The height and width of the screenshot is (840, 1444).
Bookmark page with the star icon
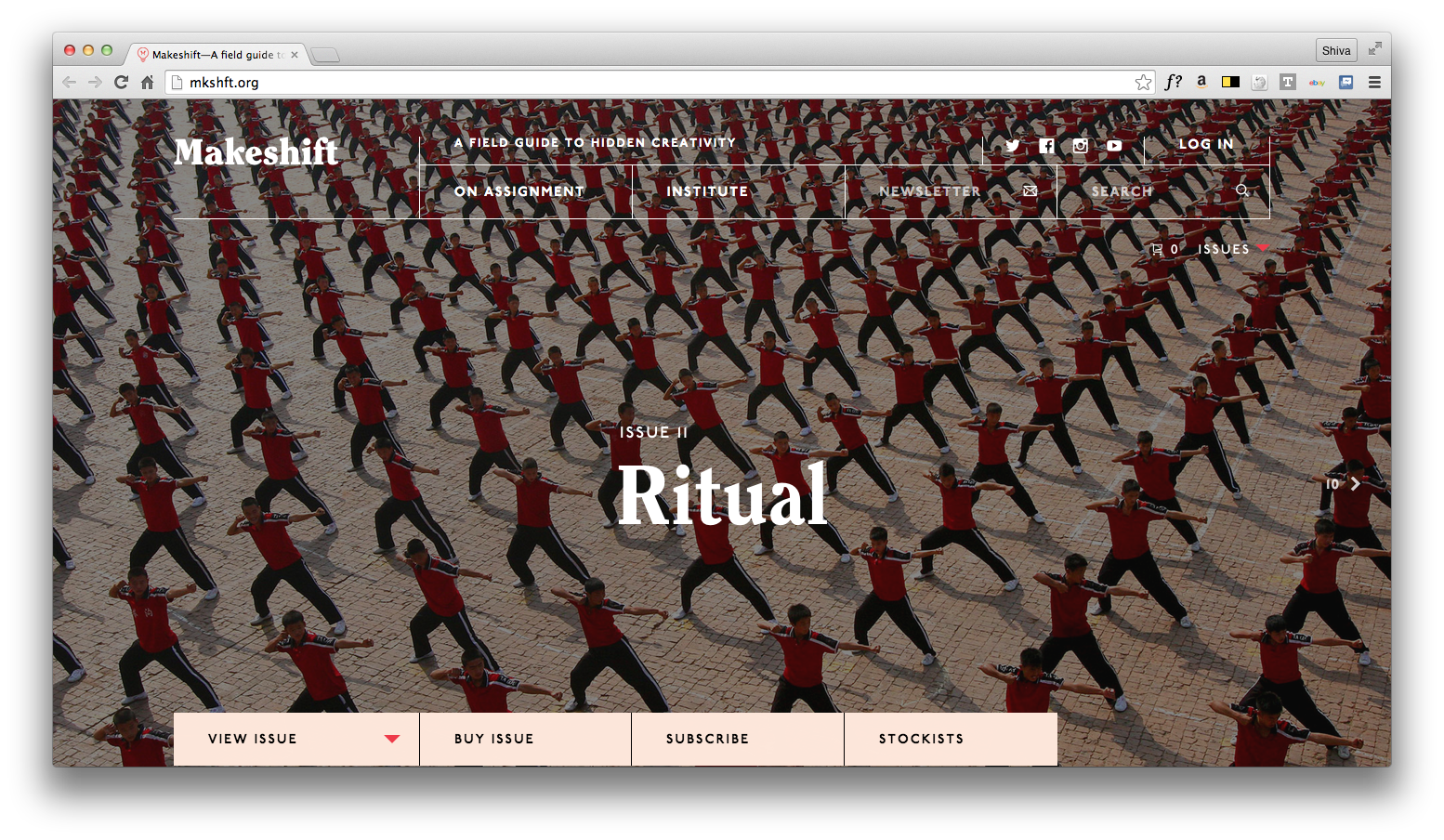point(1143,83)
